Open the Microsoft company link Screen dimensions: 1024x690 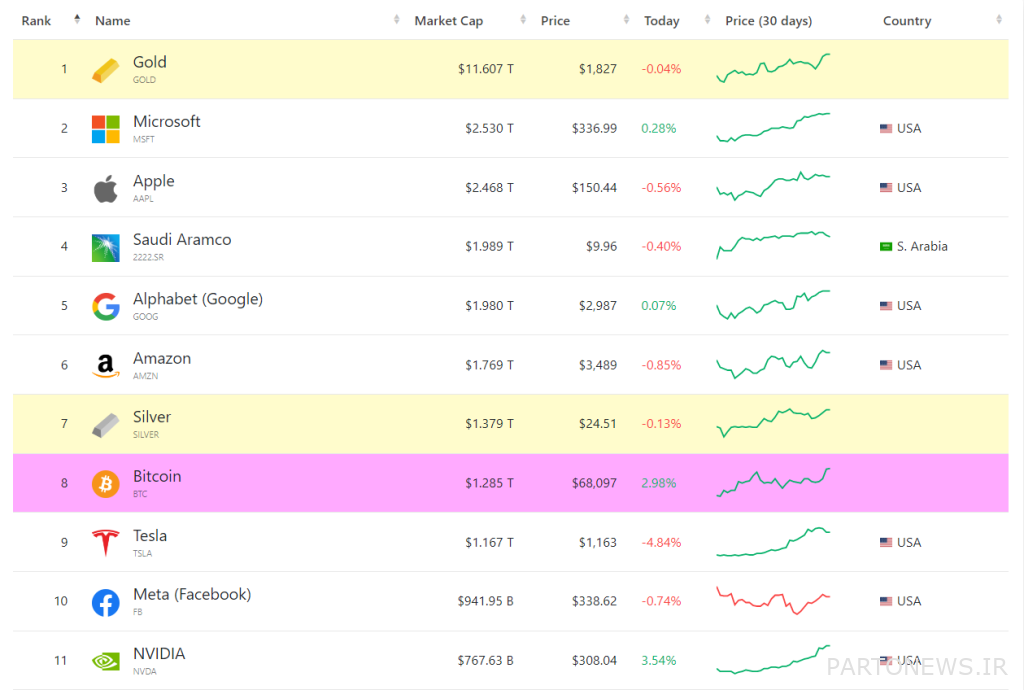pos(167,121)
